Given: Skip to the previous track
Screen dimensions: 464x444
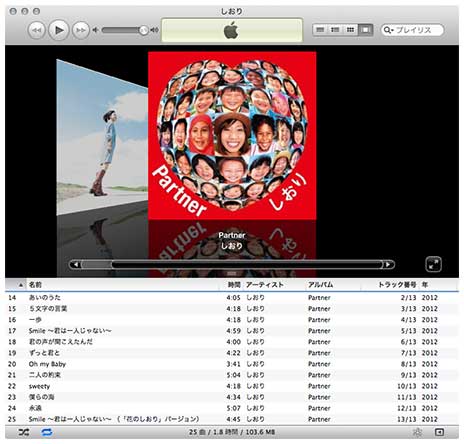Looking at the screenshot, I should [x=37, y=30].
